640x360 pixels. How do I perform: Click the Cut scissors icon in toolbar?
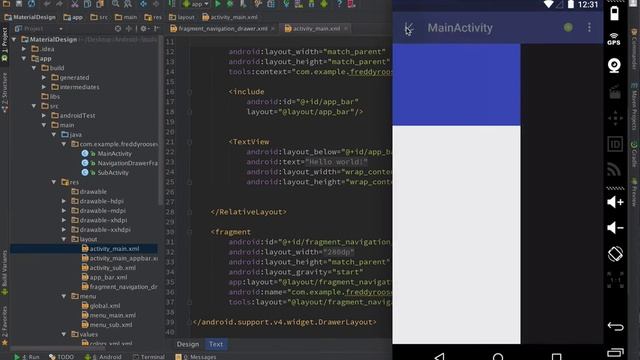(75, 4)
